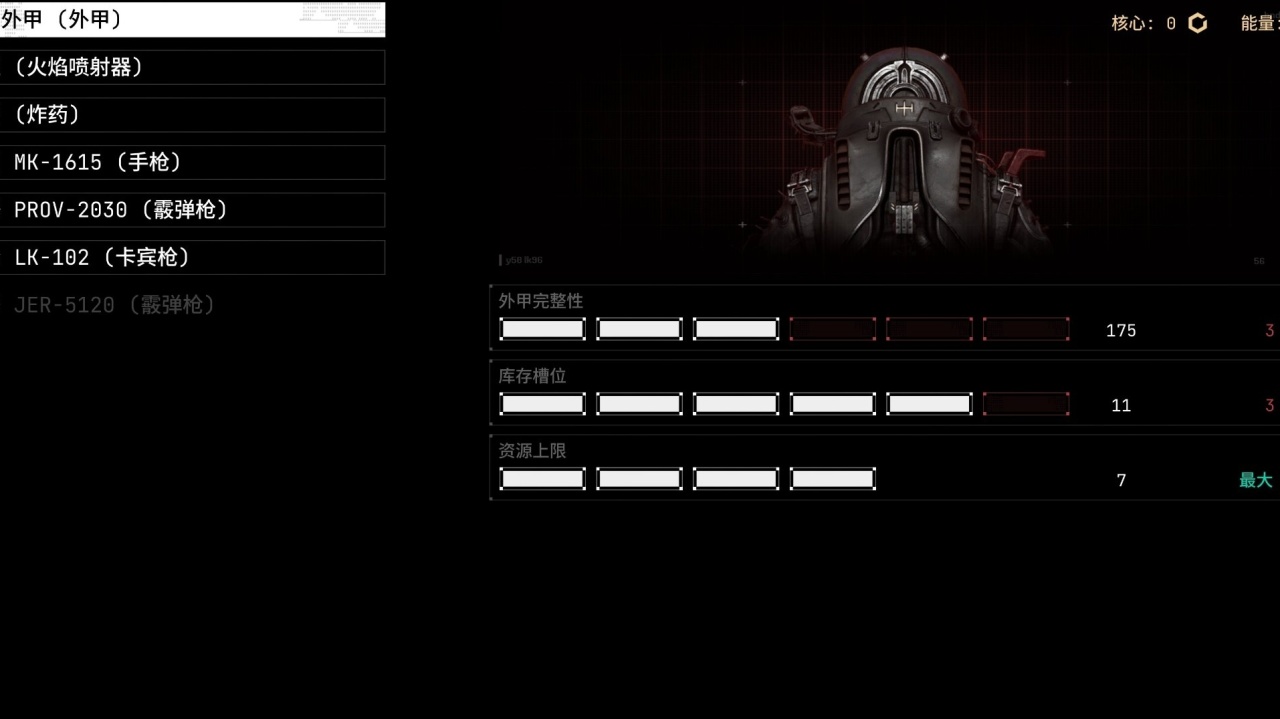
Task: Click last filled 资源上限 segment
Action: coord(832,479)
